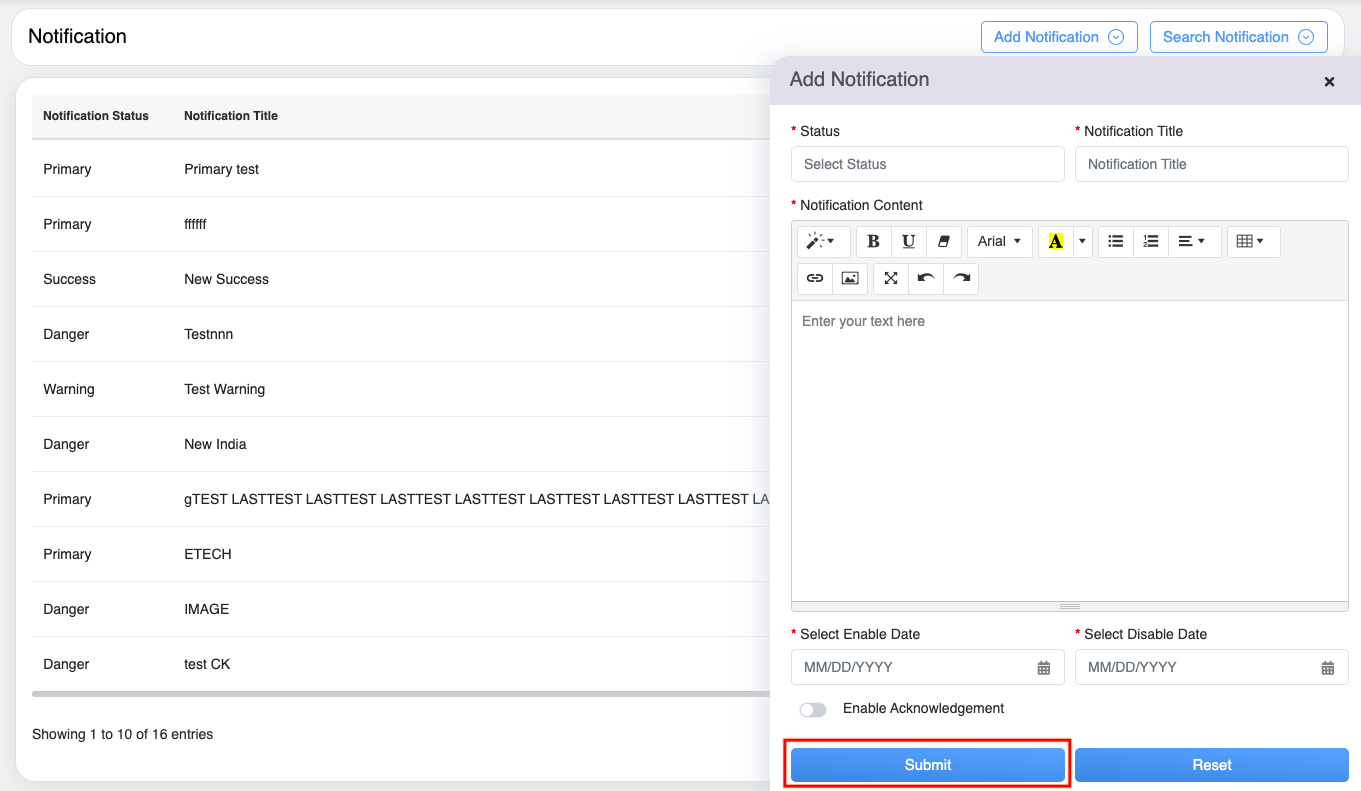Insert a numbered ordered list

click(x=1151, y=242)
